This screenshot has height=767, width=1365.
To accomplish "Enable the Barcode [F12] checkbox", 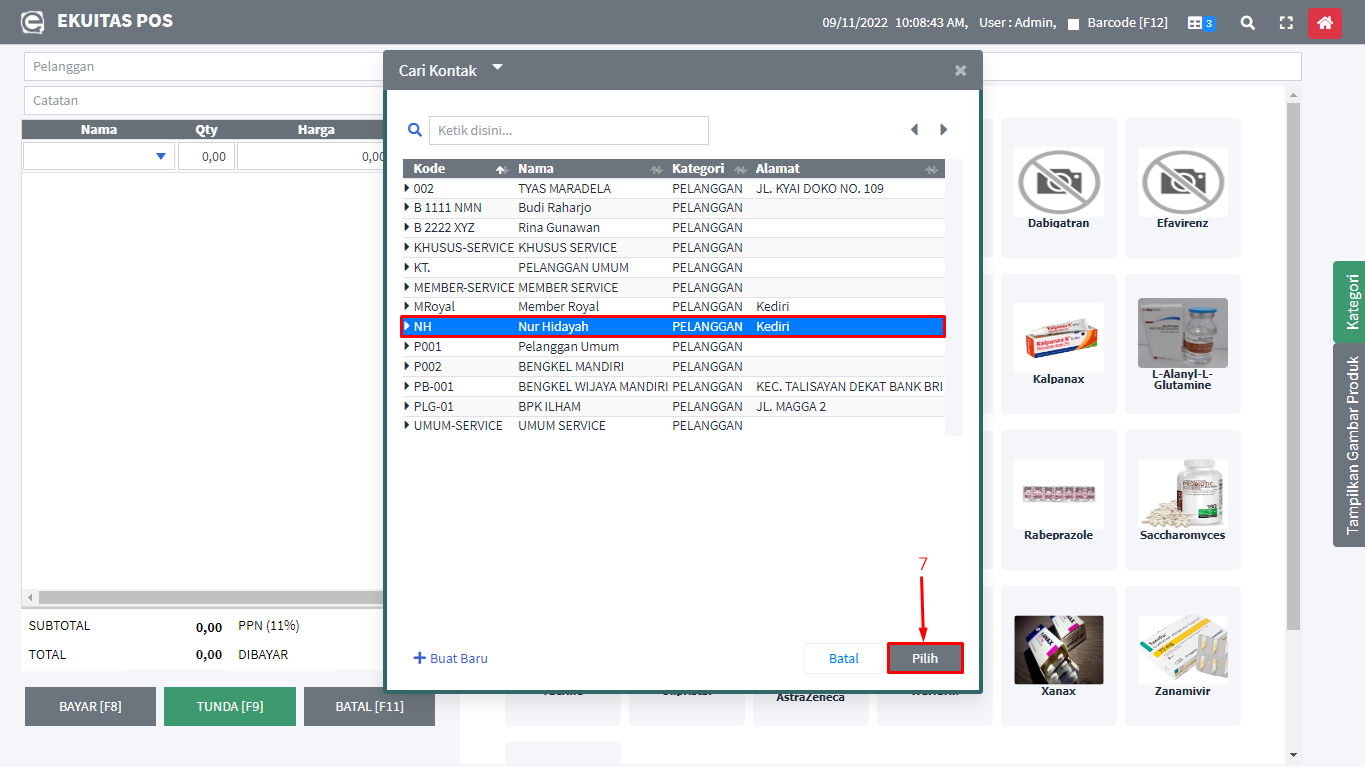I will (1073, 24).
